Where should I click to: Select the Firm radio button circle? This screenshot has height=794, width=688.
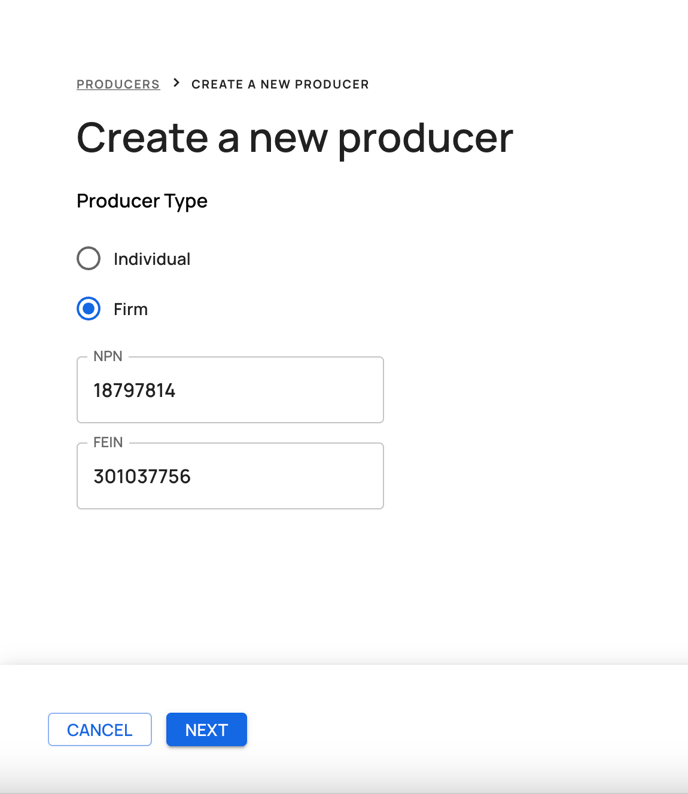(x=89, y=309)
